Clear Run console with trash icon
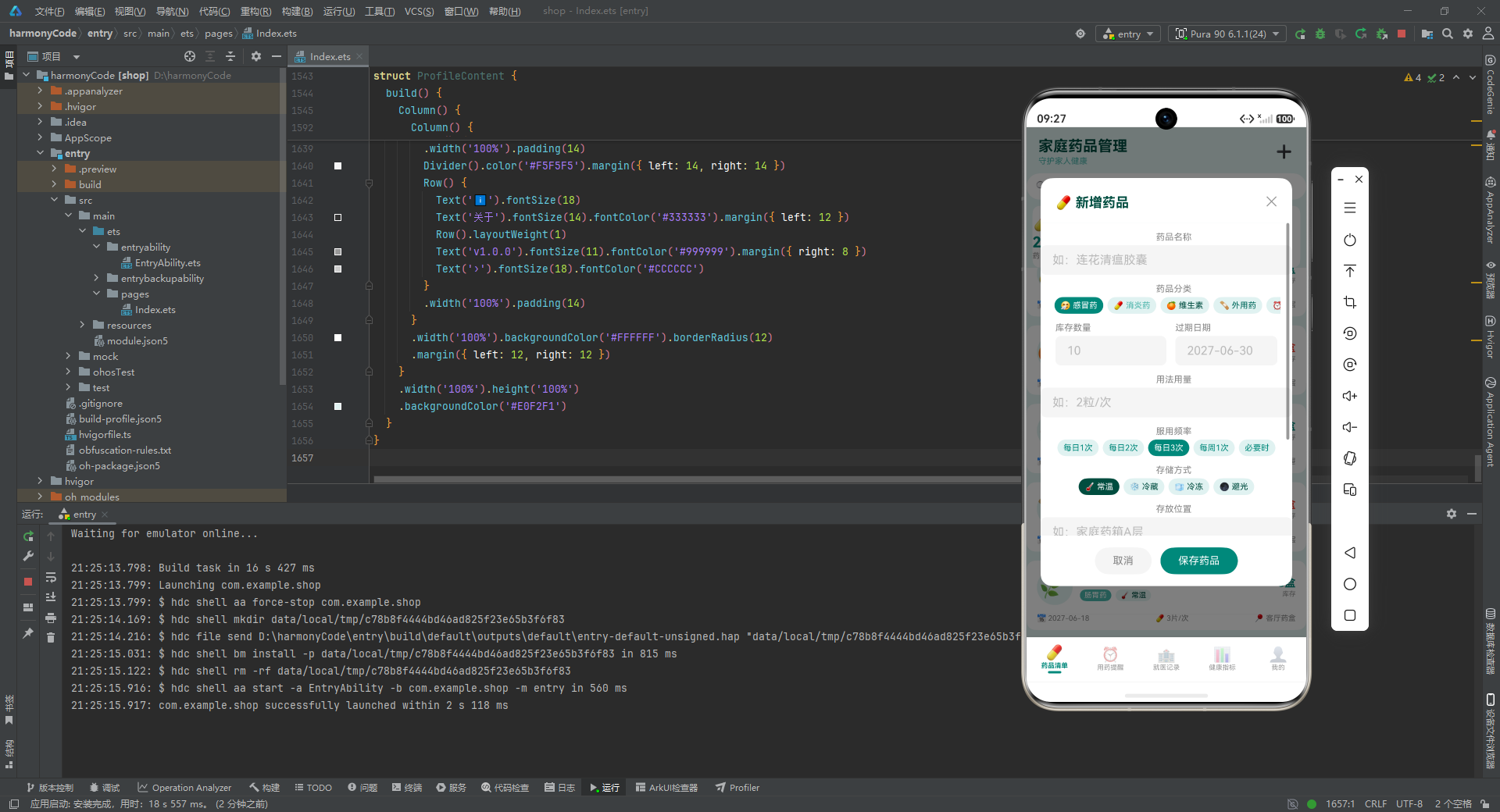 [x=51, y=637]
